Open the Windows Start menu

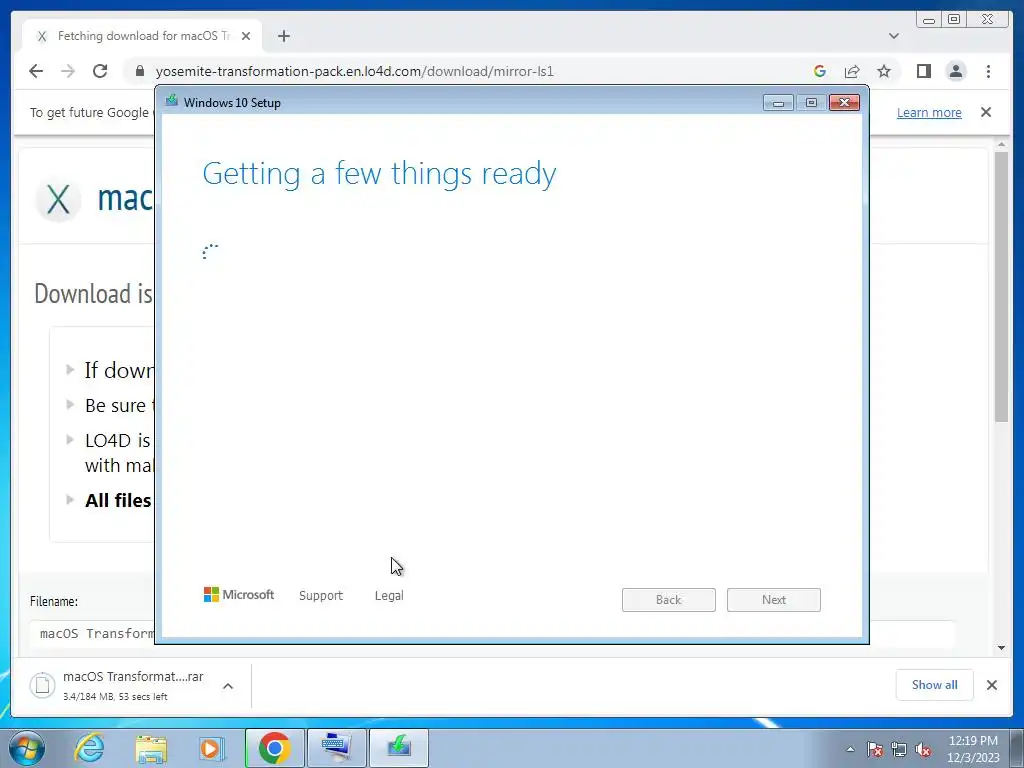click(x=27, y=748)
